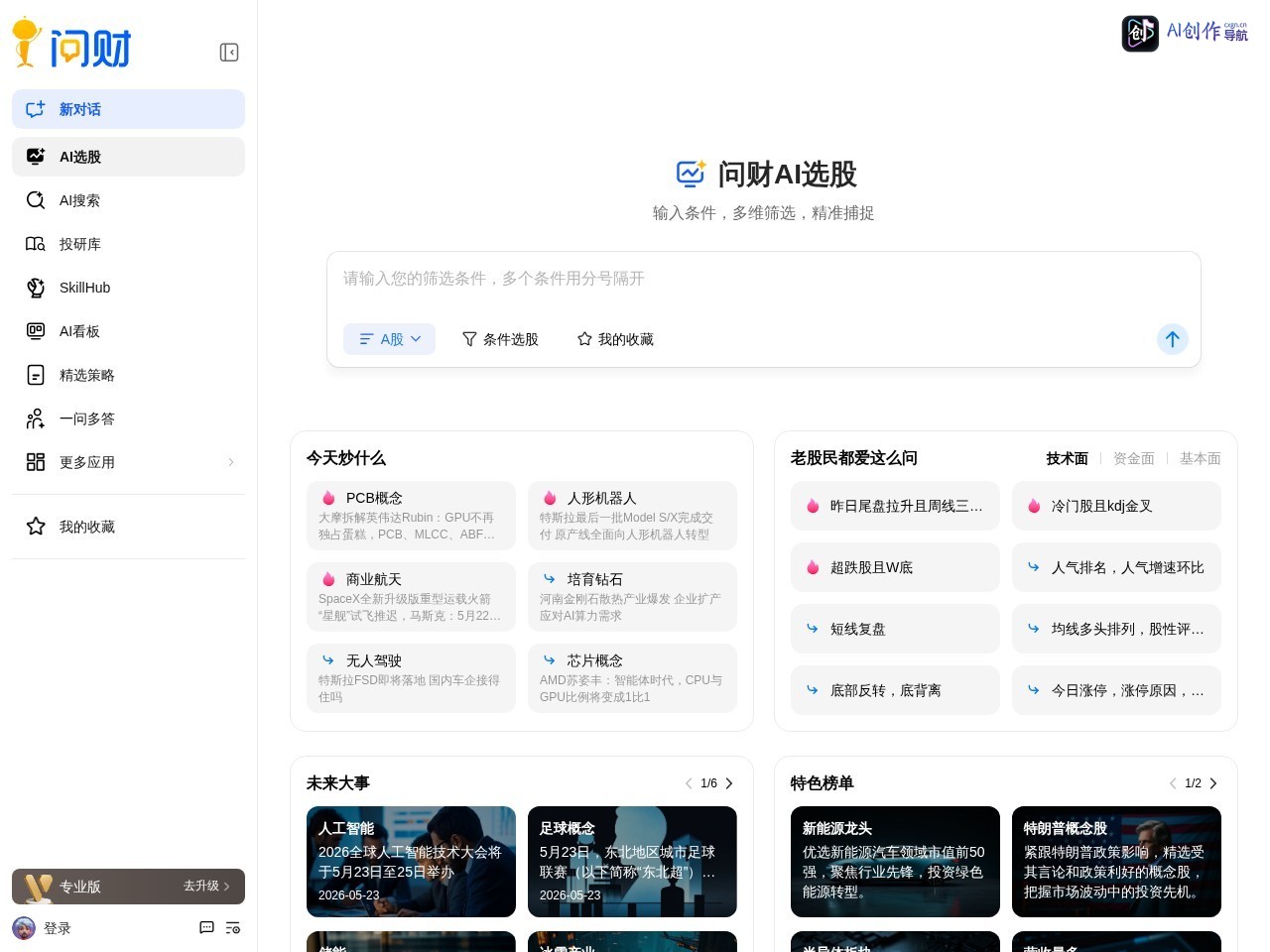Start a 新对话 conversation
Image resolution: width=1270 pixels, height=952 pixels.
(x=128, y=109)
